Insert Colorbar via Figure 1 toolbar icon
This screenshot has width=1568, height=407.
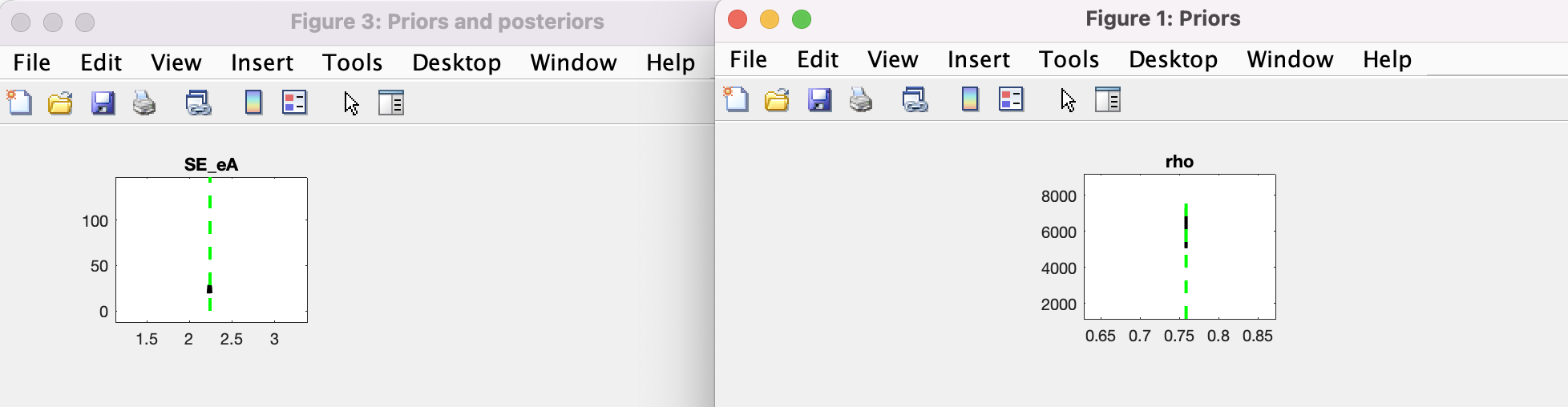[970, 99]
